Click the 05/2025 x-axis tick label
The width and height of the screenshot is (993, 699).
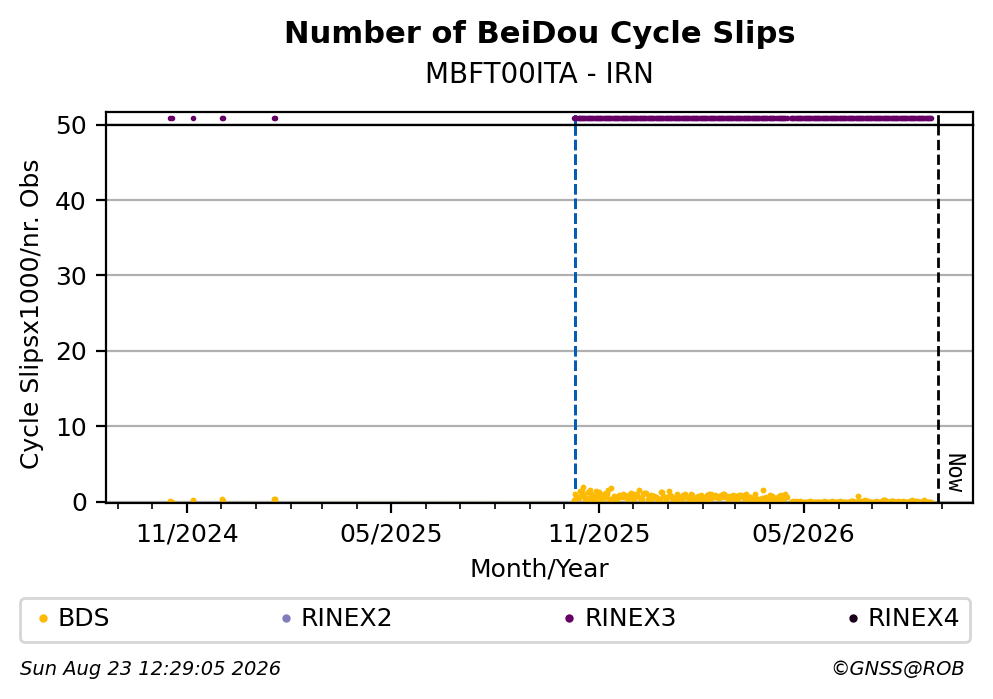391,534
